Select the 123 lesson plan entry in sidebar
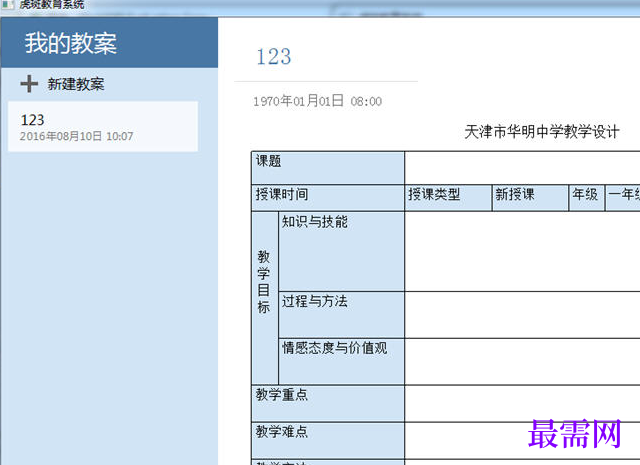The width and height of the screenshot is (640, 465). (103, 127)
